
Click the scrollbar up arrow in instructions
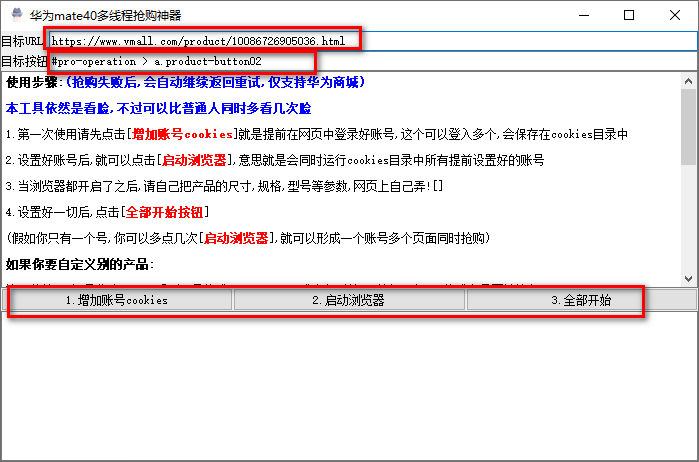pos(688,81)
